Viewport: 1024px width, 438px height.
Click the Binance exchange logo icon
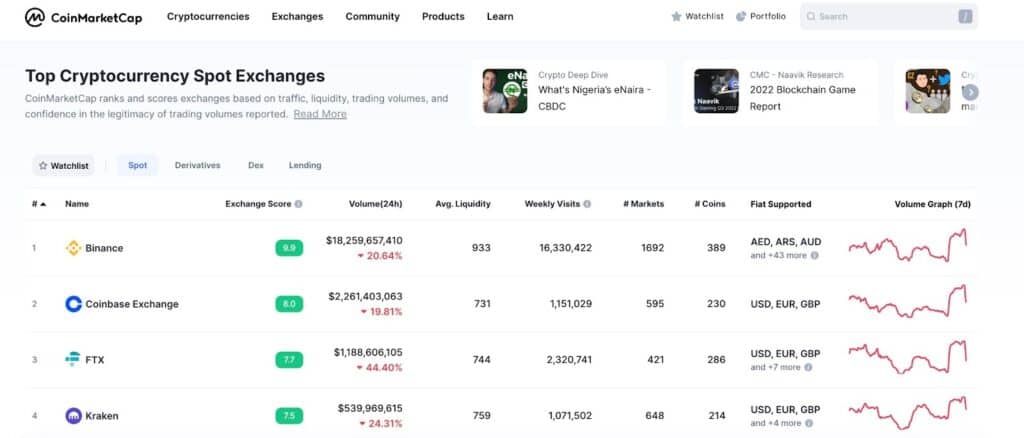(72, 248)
